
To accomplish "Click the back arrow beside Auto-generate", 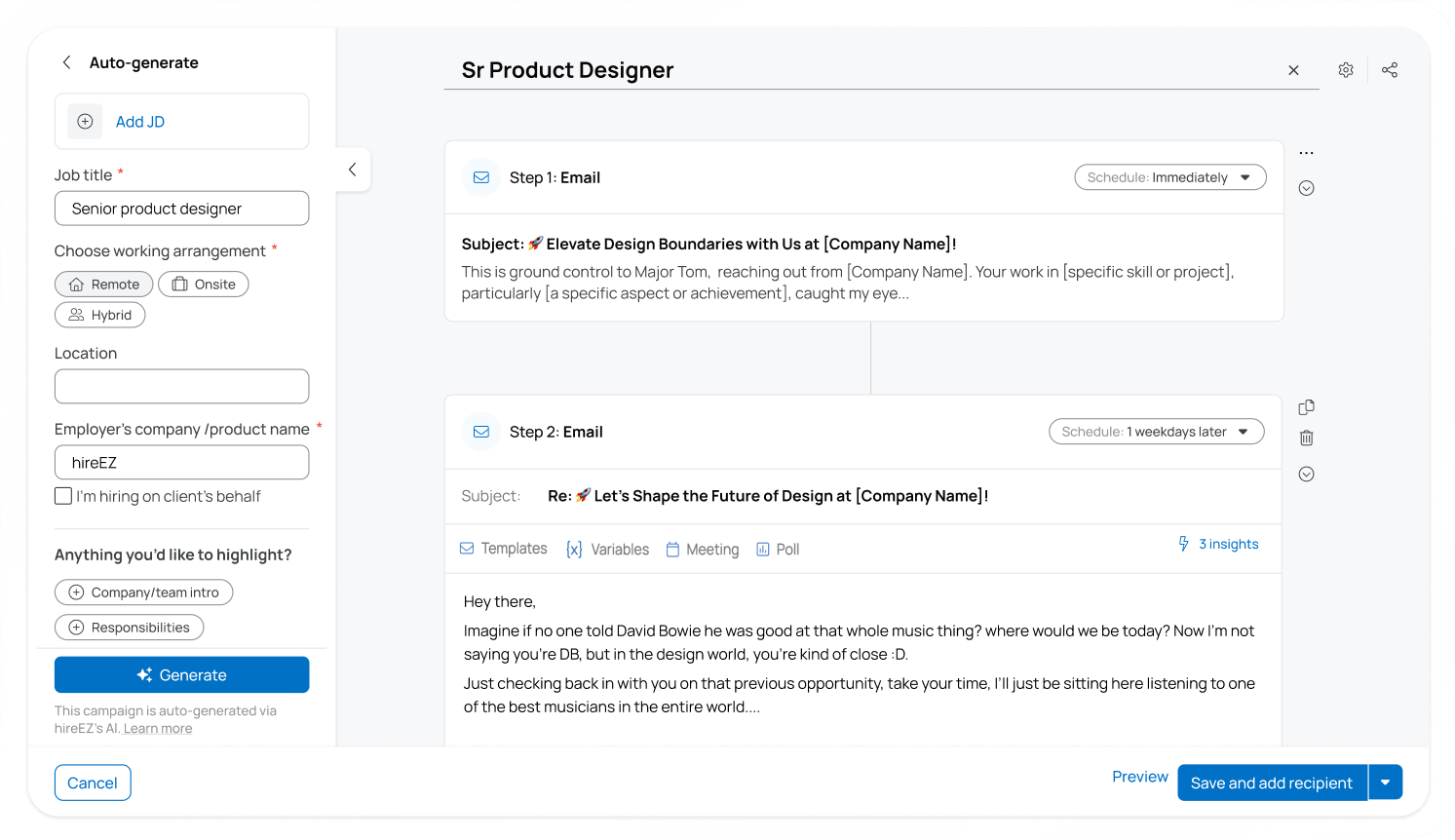I will [67, 62].
